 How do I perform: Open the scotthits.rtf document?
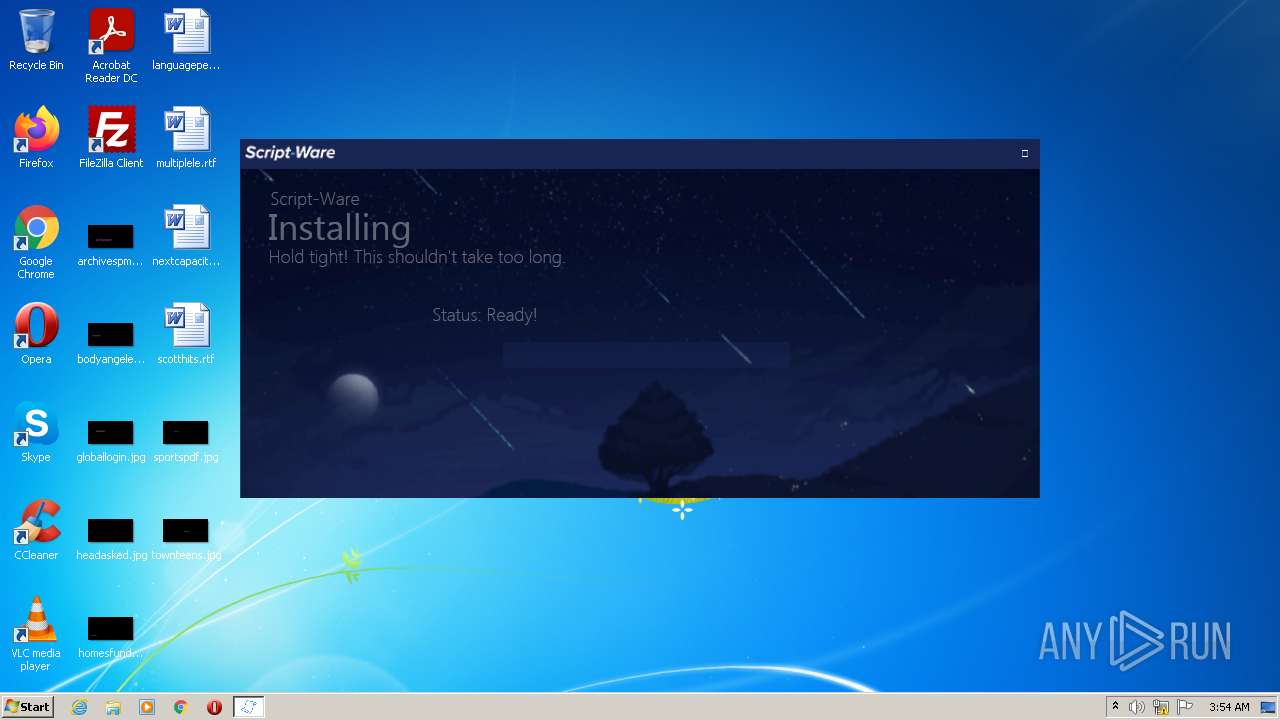point(186,334)
